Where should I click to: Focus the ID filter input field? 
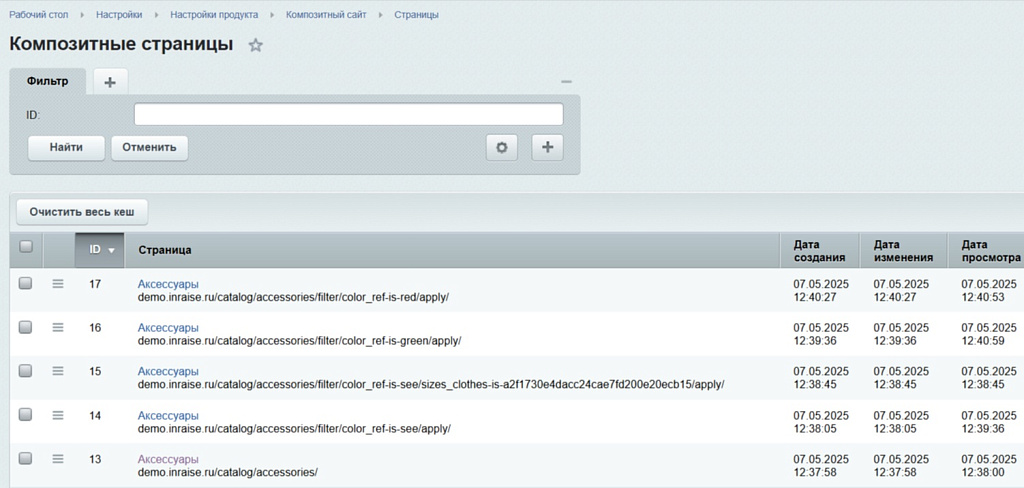pyautogui.click(x=348, y=115)
